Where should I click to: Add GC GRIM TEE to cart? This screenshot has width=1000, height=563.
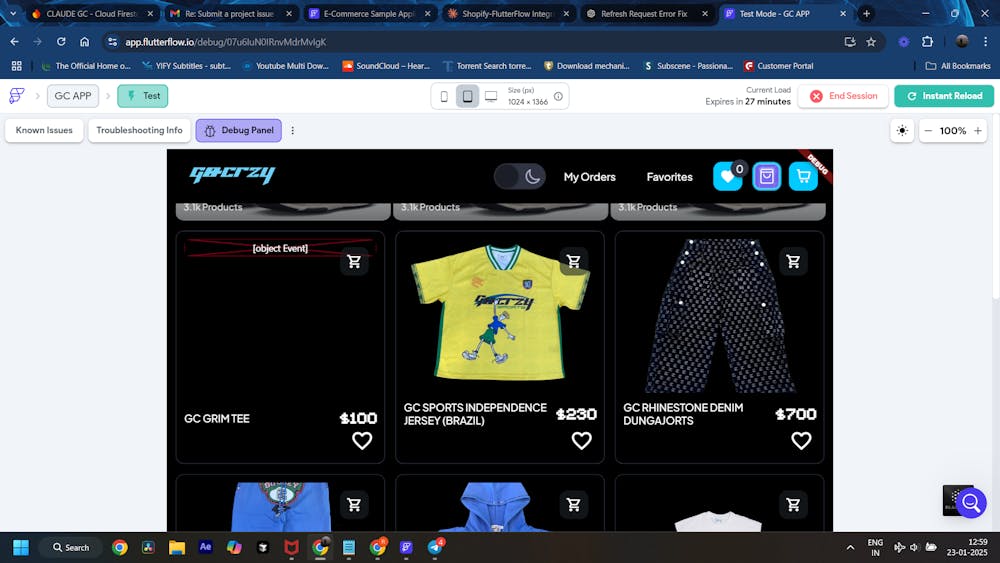pos(354,261)
